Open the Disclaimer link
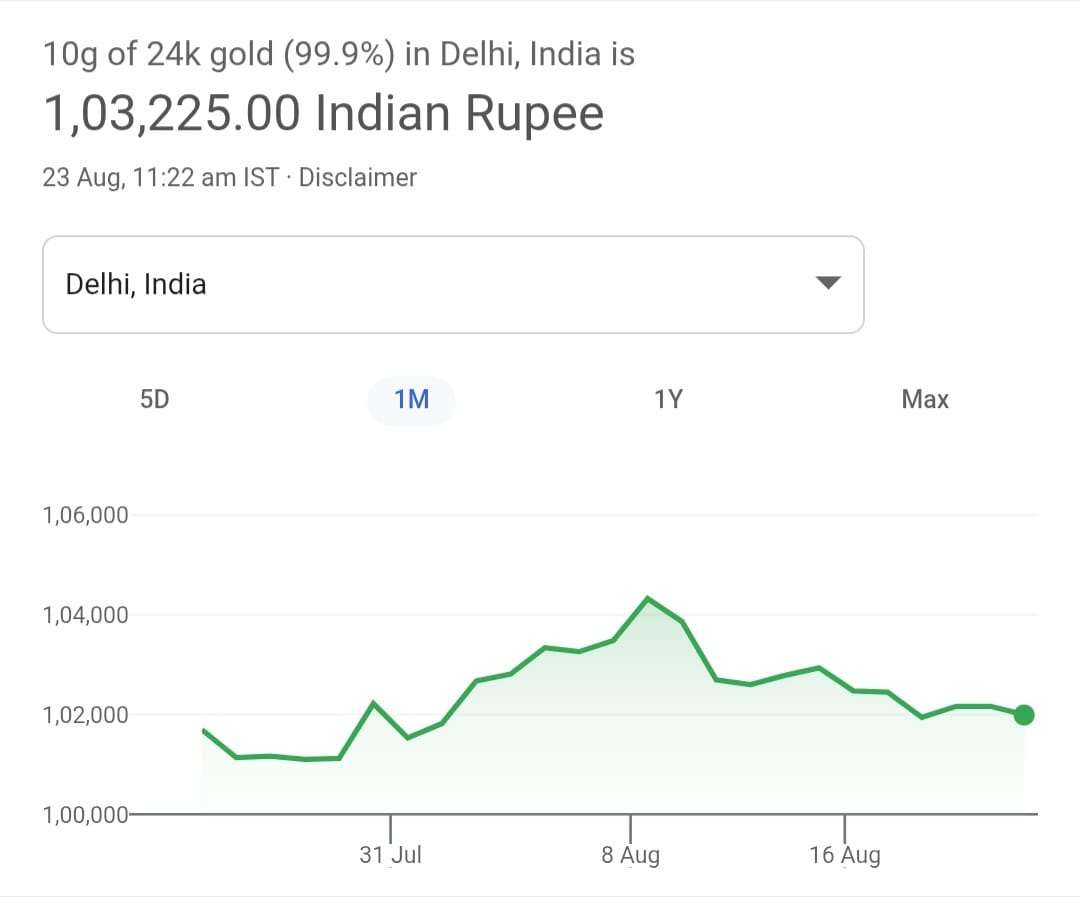Image resolution: width=1080 pixels, height=897 pixels. [x=358, y=178]
